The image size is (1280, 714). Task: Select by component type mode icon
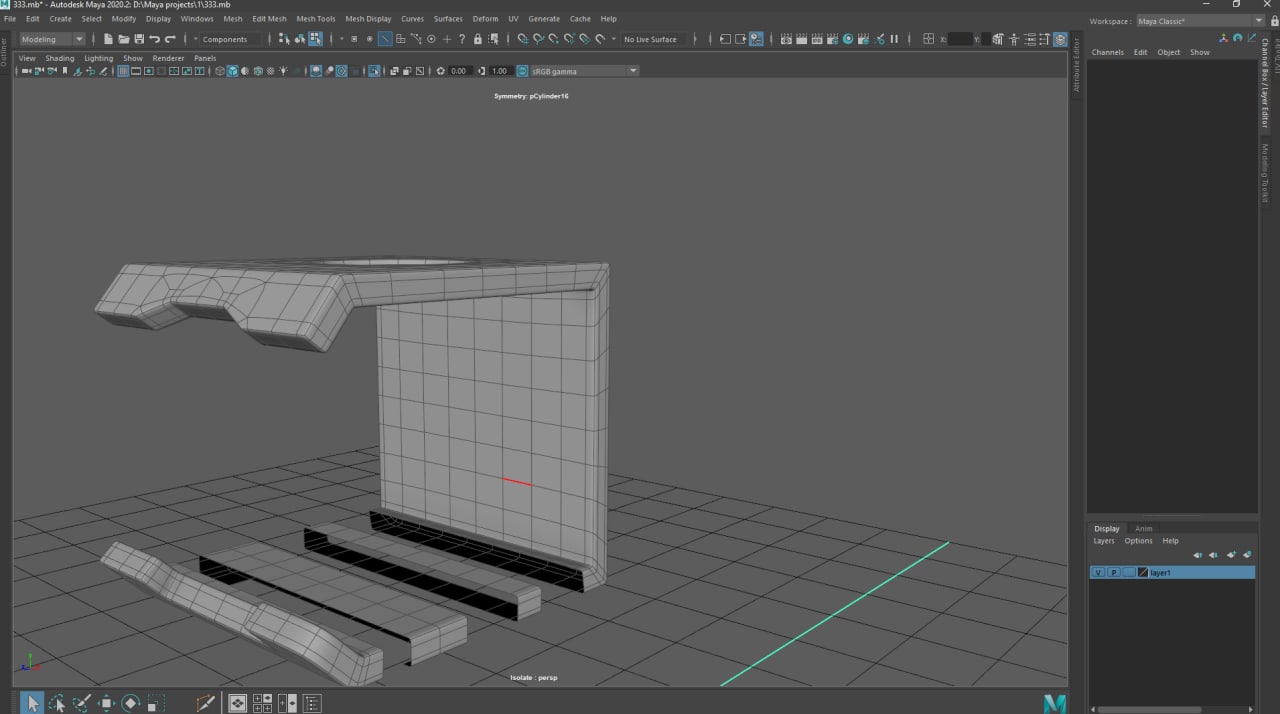(x=316, y=39)
